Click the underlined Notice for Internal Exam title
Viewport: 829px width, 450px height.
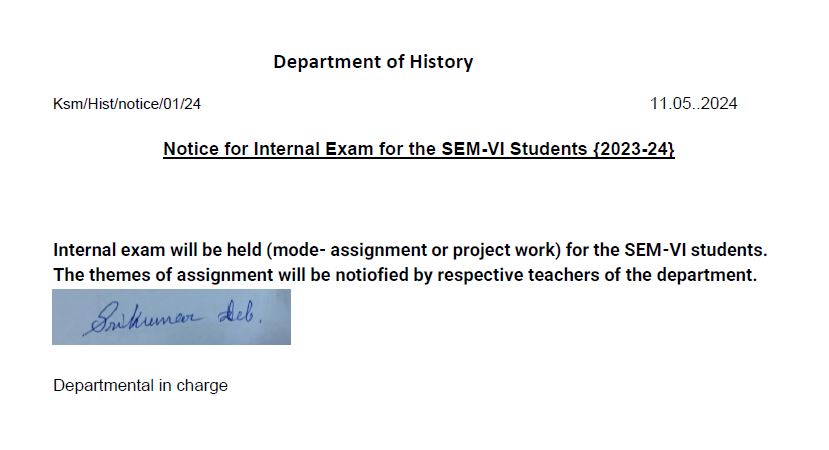(x=419, y=149)
